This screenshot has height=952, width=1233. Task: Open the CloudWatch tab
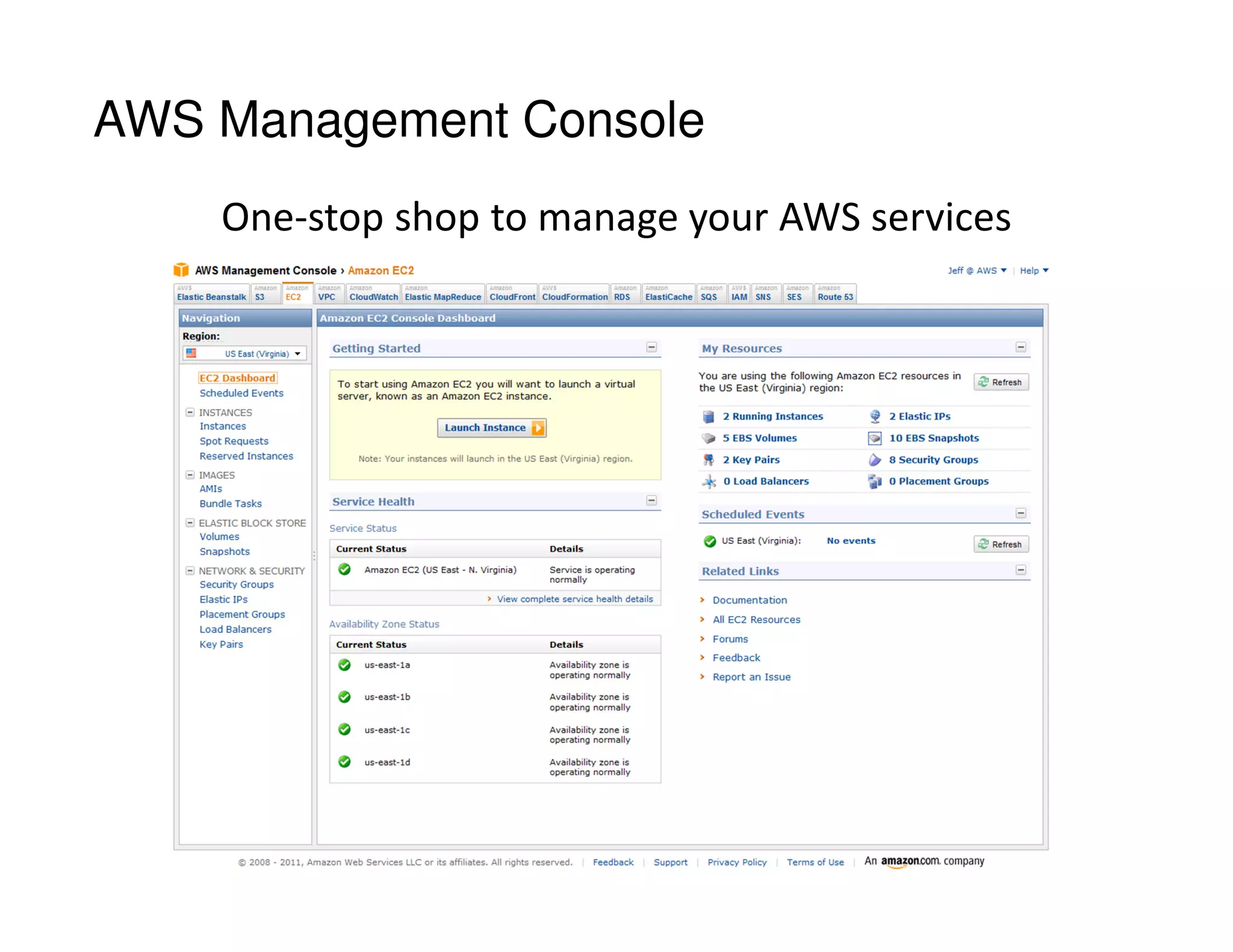[x=373, y=294]
